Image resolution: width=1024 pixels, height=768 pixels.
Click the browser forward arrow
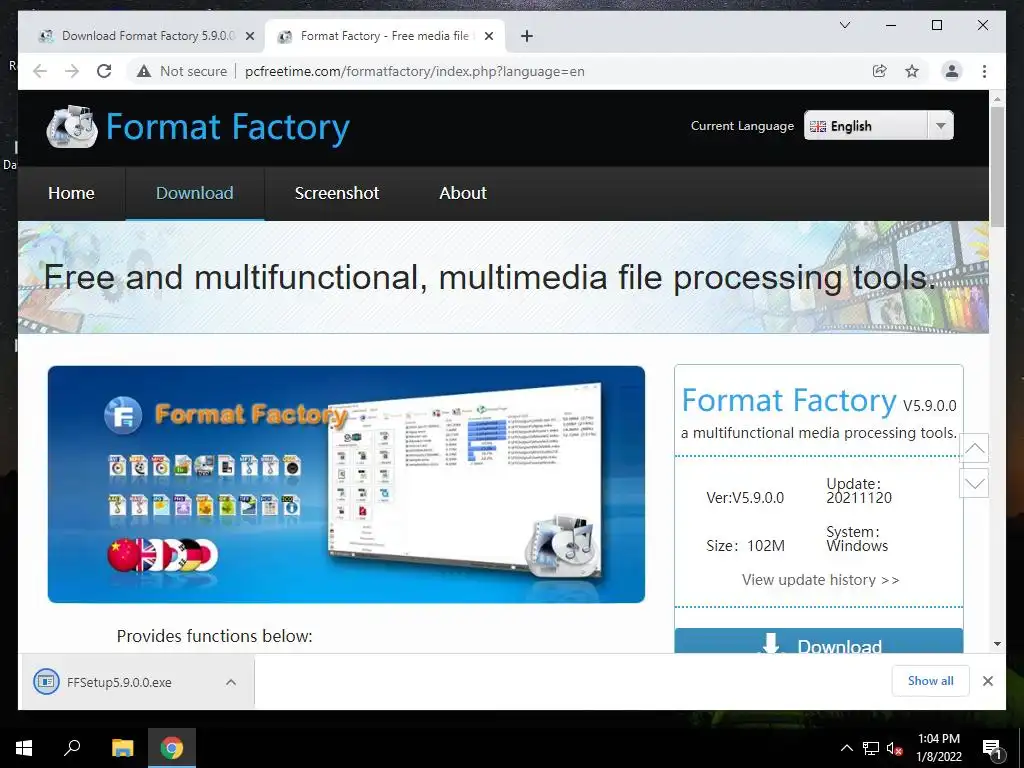click(x=72, y=71)
